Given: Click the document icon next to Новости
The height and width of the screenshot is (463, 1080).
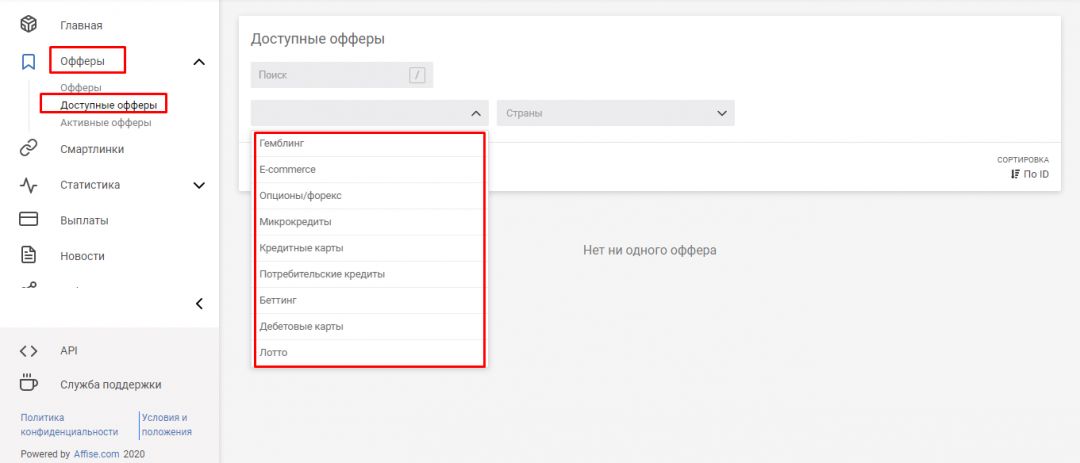Looking at the screenshot, I should [x=29, y=255].
